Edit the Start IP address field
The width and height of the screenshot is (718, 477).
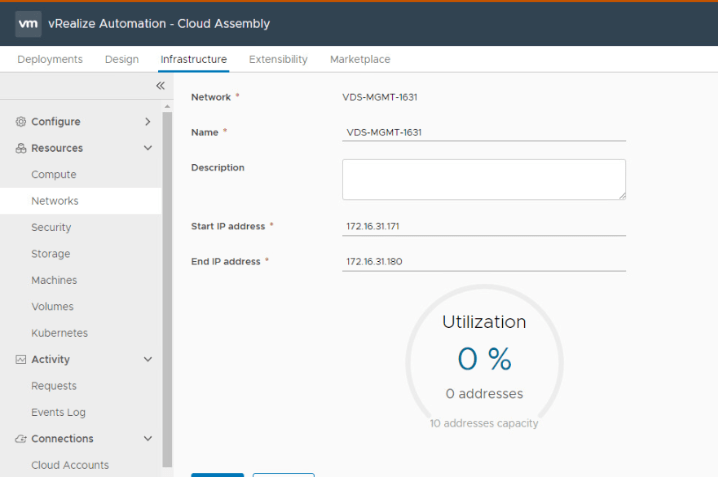point(484,226)
